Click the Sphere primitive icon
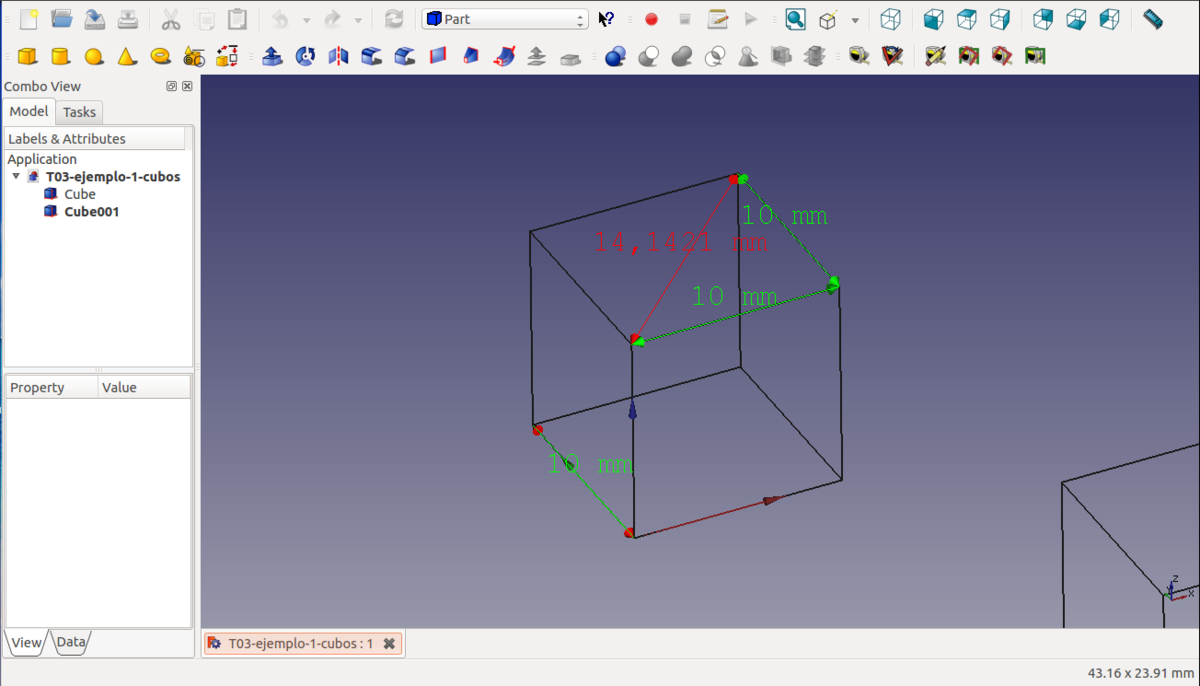The width and height of the screenshot is (1200, 686). (94, 56)
